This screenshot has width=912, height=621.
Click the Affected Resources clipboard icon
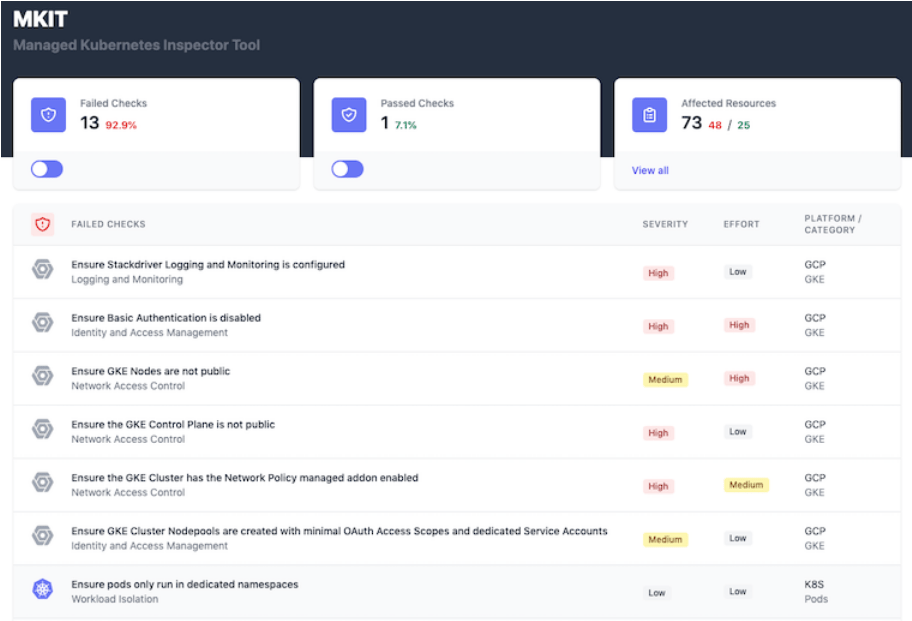pos(649,115)
